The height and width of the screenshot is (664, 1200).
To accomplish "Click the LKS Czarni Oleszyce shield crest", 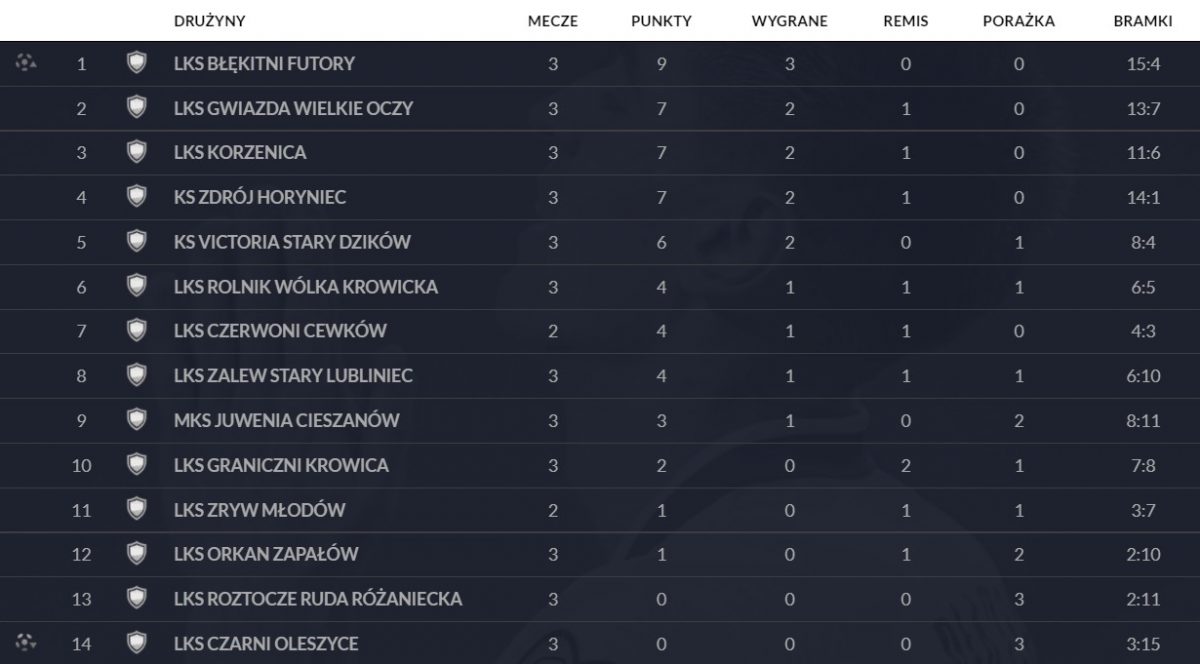I will (x=136, y=643).
